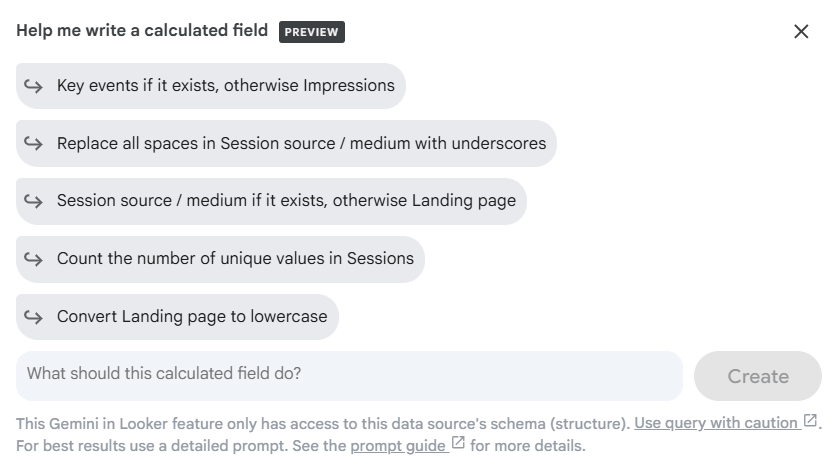Use 'Count the number of unique values in Sessions'

(220, 259)
